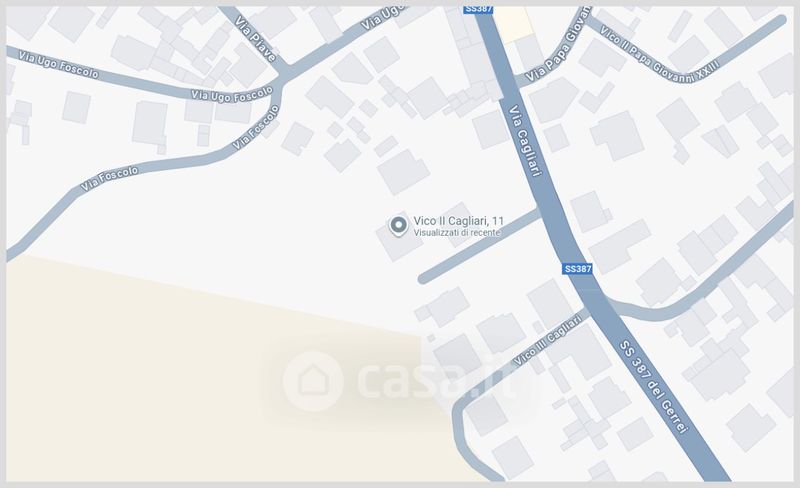The image size is (800, 488).
Task: Click the SS387 road shield at map top
Action: (478, 9)
